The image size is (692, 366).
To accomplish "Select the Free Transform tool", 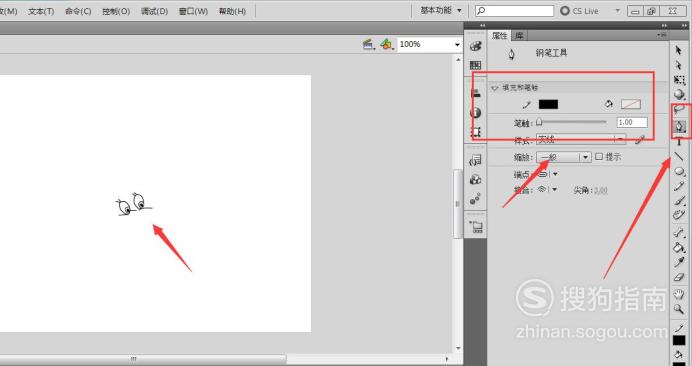I will pyautogui.click(x=679, y=80).
